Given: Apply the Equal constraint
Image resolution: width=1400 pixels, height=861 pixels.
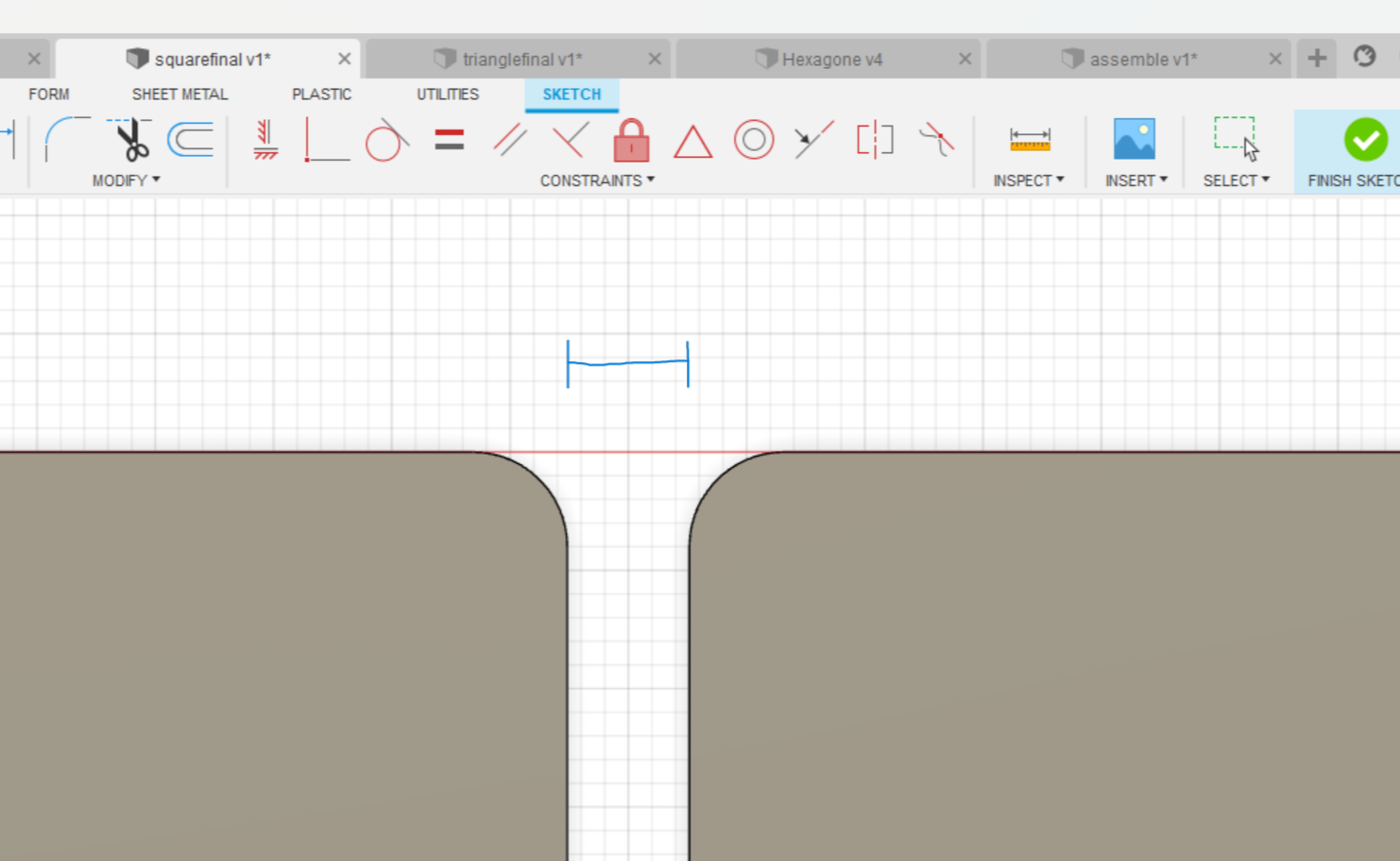Looking at the screenshot, I should tap(449, 140).
